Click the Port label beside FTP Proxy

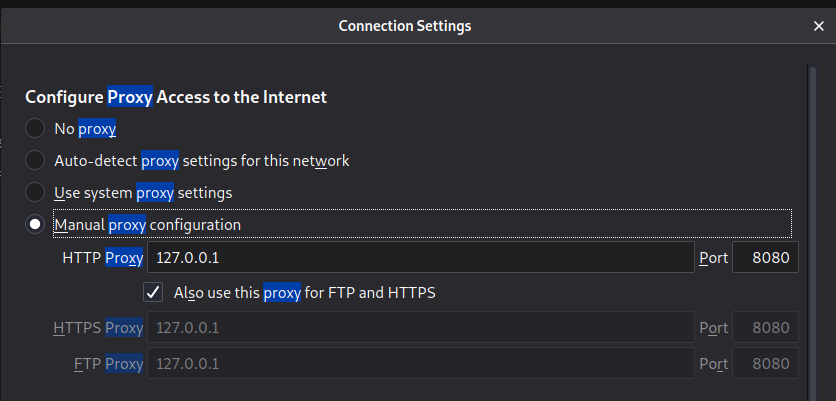coord(713,364)
